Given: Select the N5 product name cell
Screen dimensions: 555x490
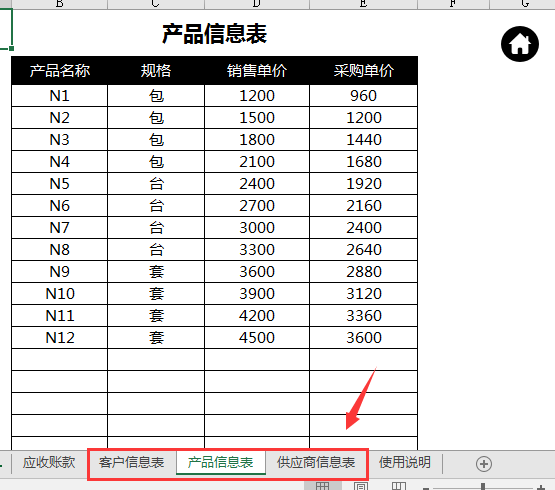Looking at the screenshot, I should click(x=59, y=183).
